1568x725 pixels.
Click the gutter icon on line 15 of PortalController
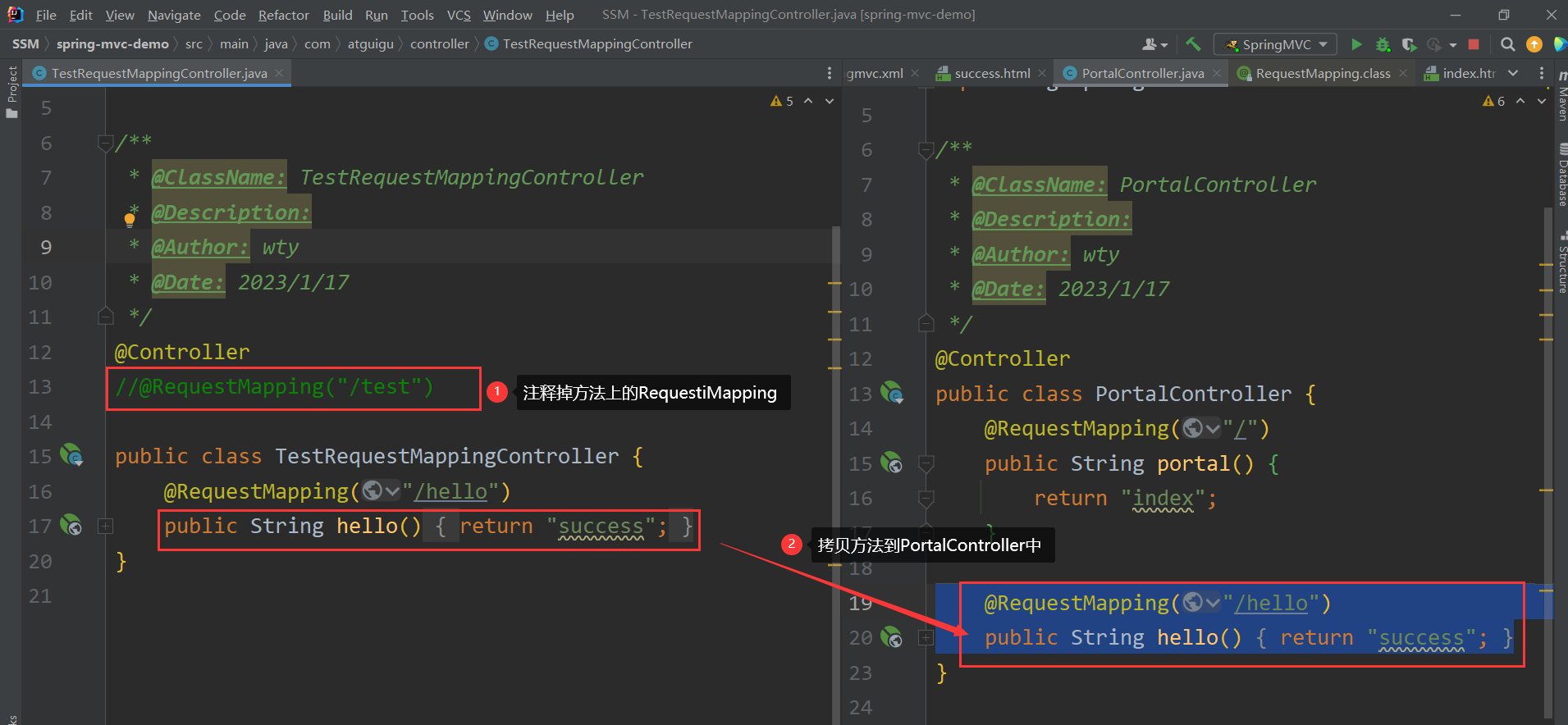[x=892, y=463]
